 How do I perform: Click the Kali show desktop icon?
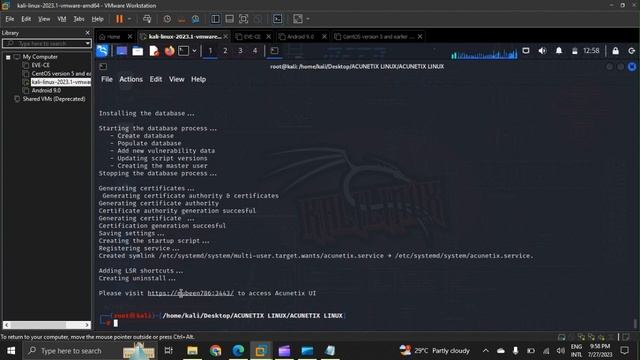122,51
